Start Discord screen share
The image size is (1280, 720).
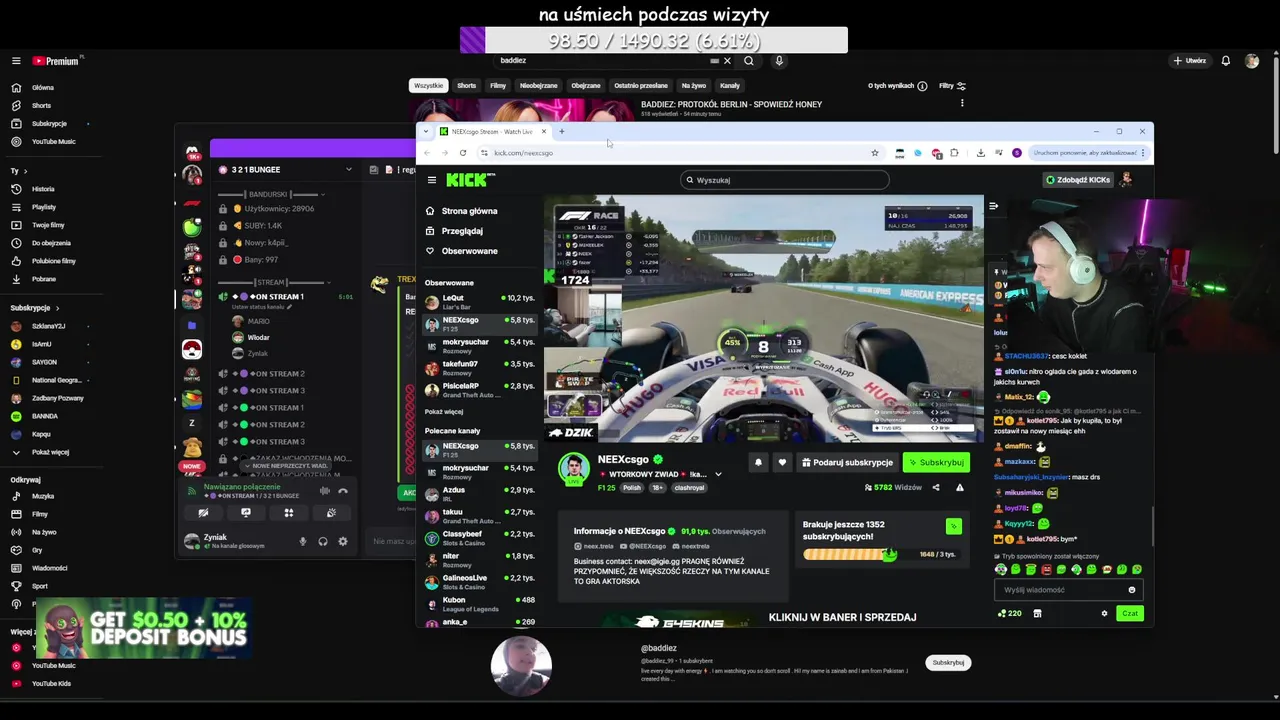[x=246, y=513]
